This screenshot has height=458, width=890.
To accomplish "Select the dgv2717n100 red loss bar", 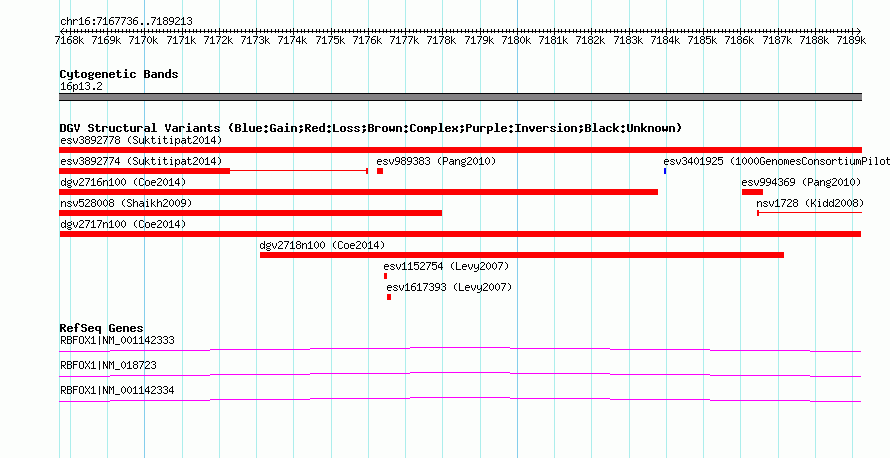I will [x=460, y=234].
